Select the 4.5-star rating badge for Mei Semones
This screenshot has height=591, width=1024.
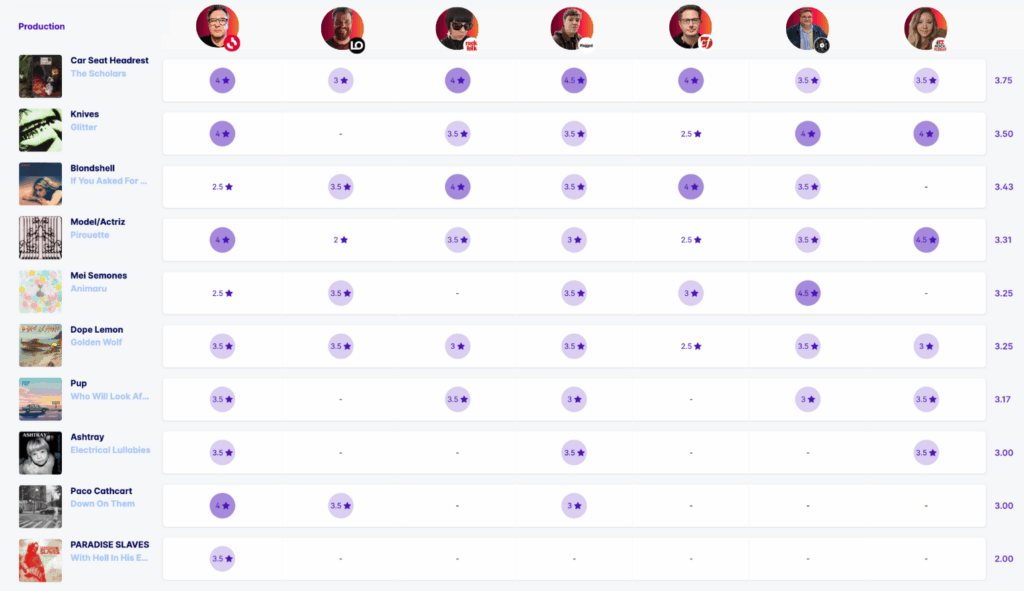pyautogui.click(x=808, y=294)
